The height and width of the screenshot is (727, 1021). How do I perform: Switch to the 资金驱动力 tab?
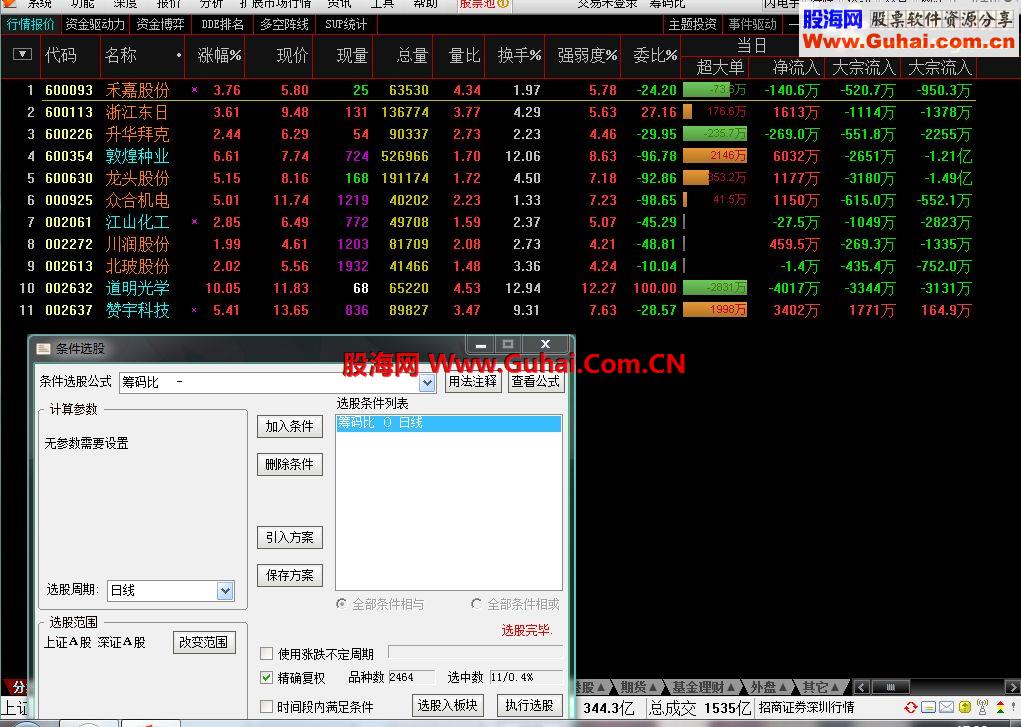[x=95, y=24]
